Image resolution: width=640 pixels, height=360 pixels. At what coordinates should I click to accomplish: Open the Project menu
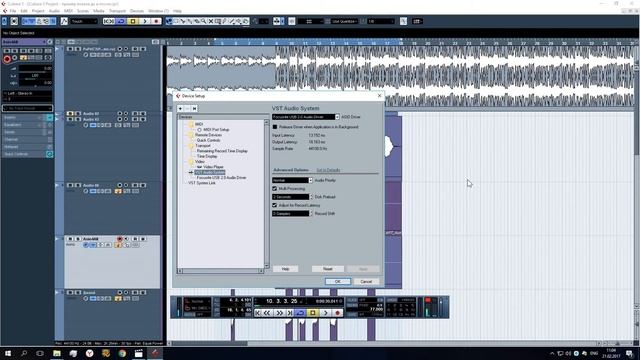coord(38,11)
